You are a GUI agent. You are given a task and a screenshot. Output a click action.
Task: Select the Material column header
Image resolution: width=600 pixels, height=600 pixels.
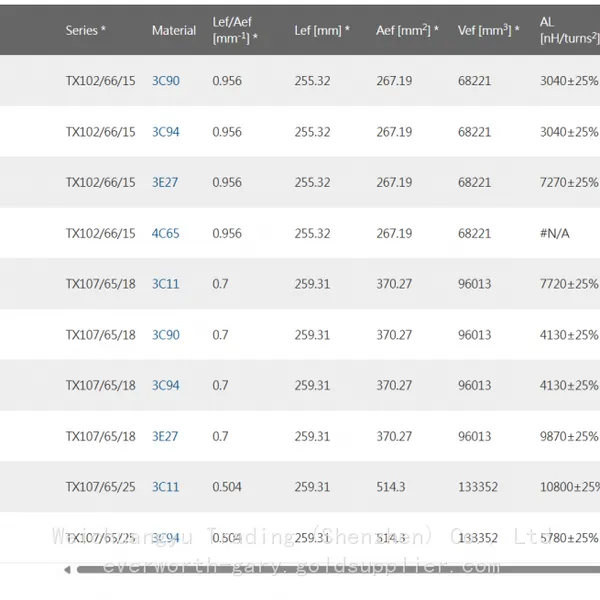click(174, 30)
